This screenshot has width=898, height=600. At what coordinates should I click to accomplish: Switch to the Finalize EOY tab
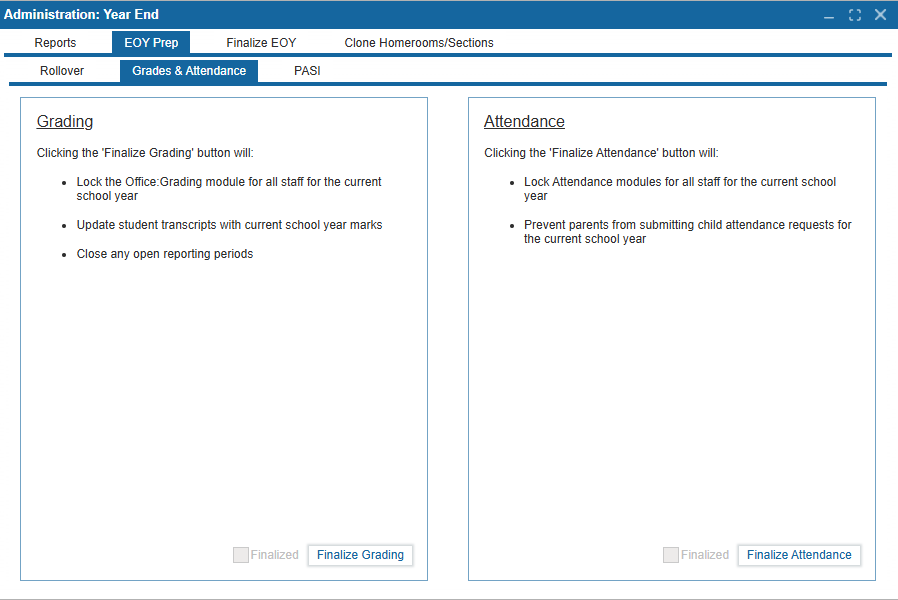click(261, 43)
